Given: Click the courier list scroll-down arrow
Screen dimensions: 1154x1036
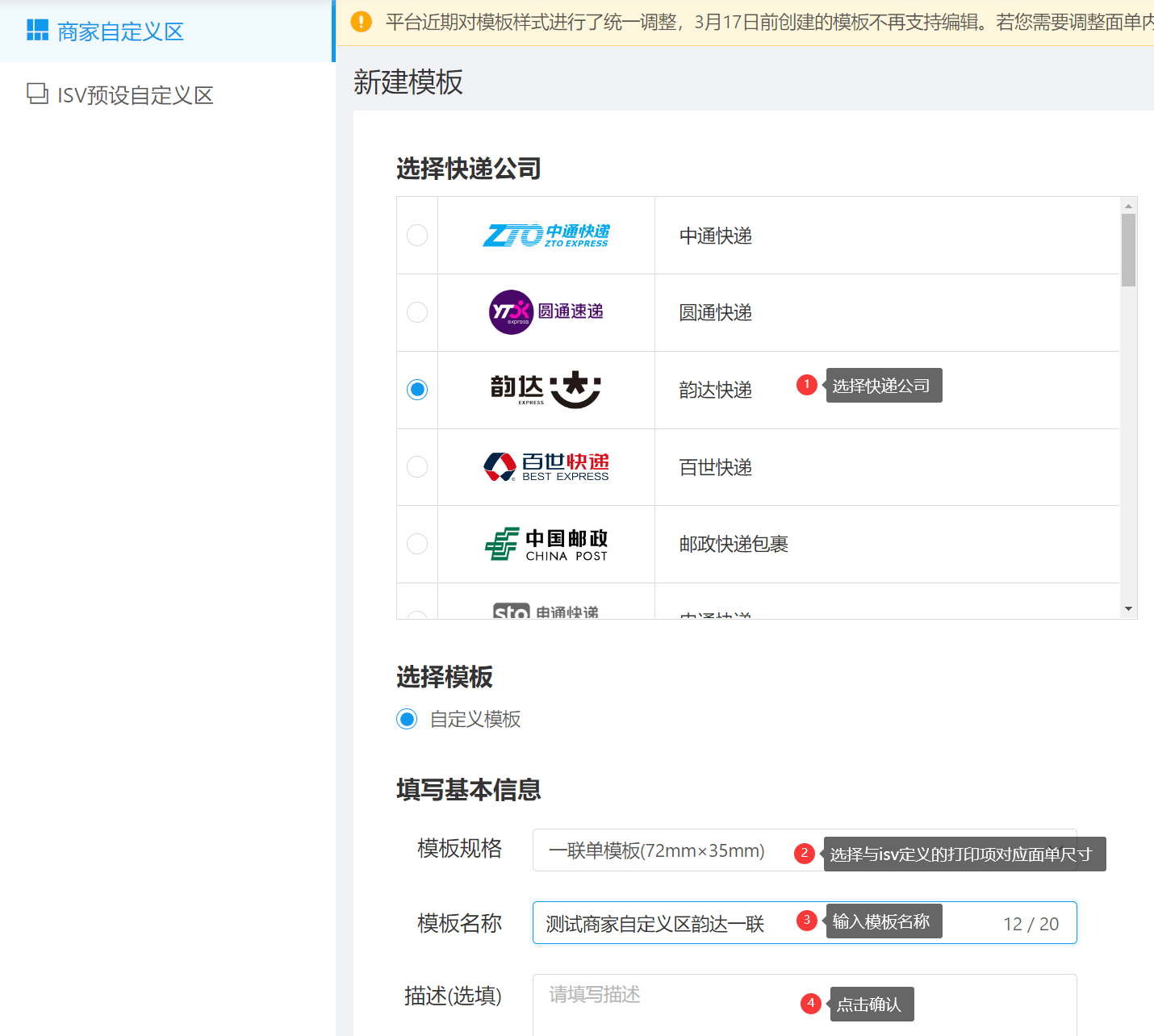Looking at the screenshot, I should pos(1128,609).
